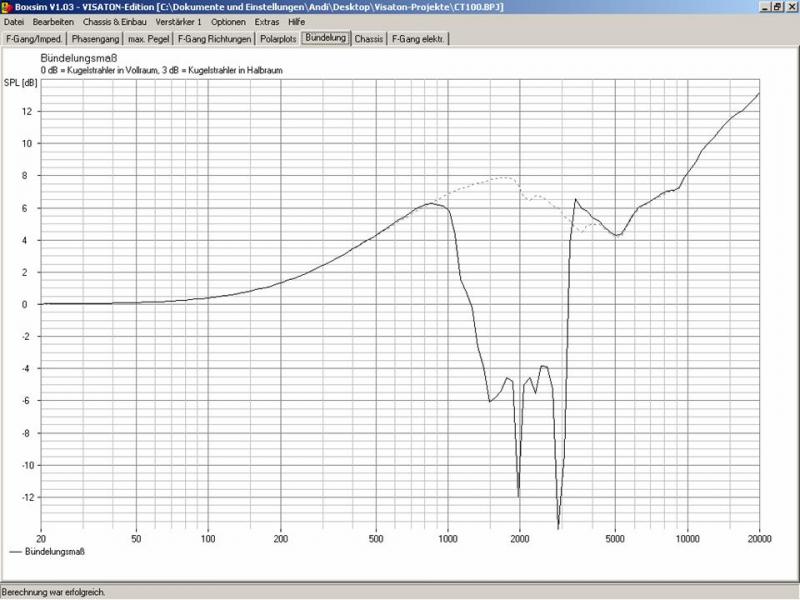Image resolution: width=800 pixels, height=600 pixels.
Task: Click the 200 frequency axis label
Action: coord(281,539)
